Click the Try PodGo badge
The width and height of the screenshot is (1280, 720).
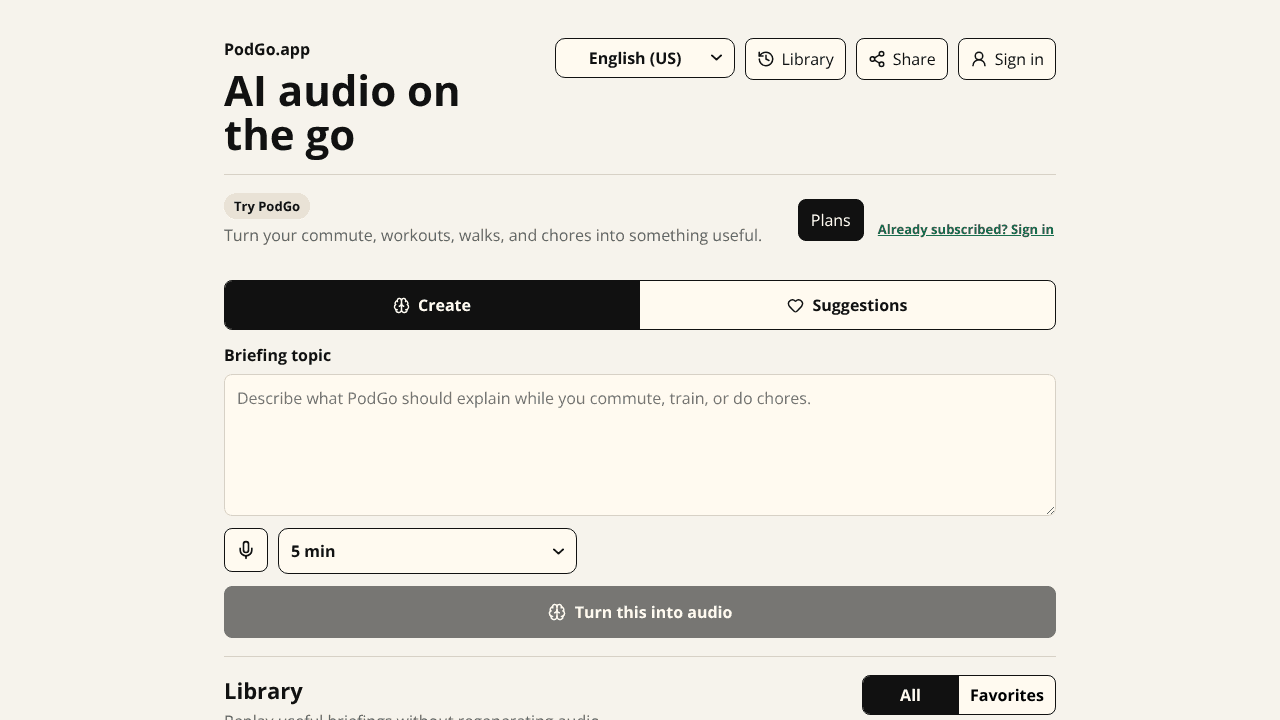tap(267, 206)
